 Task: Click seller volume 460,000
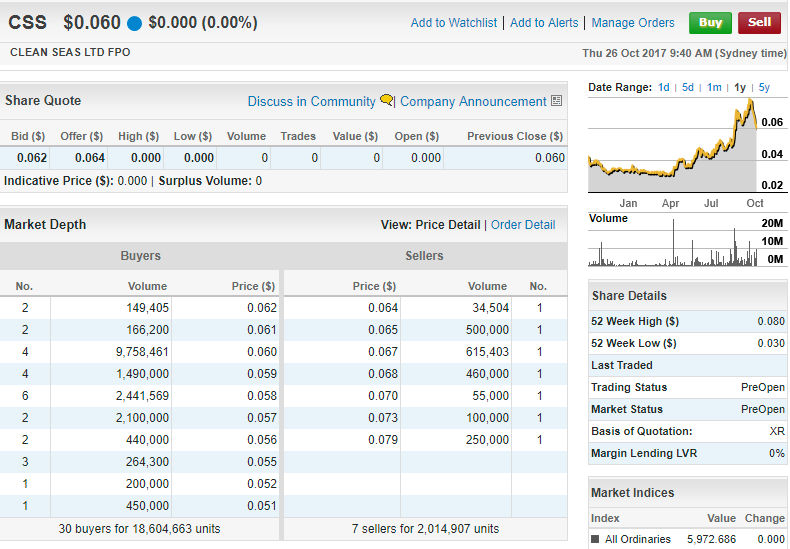(487, 374)
